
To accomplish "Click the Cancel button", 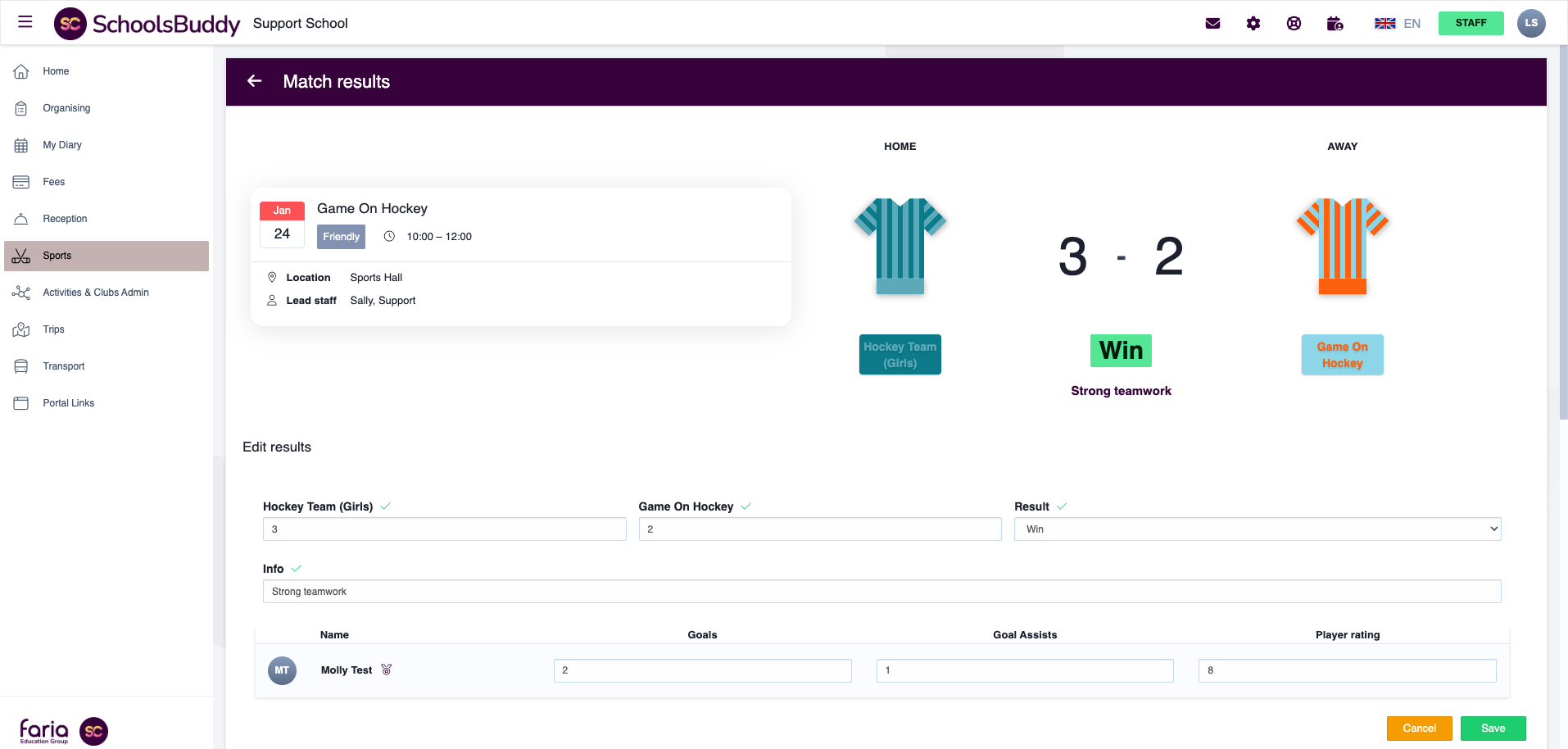I will coord(1419,728).
